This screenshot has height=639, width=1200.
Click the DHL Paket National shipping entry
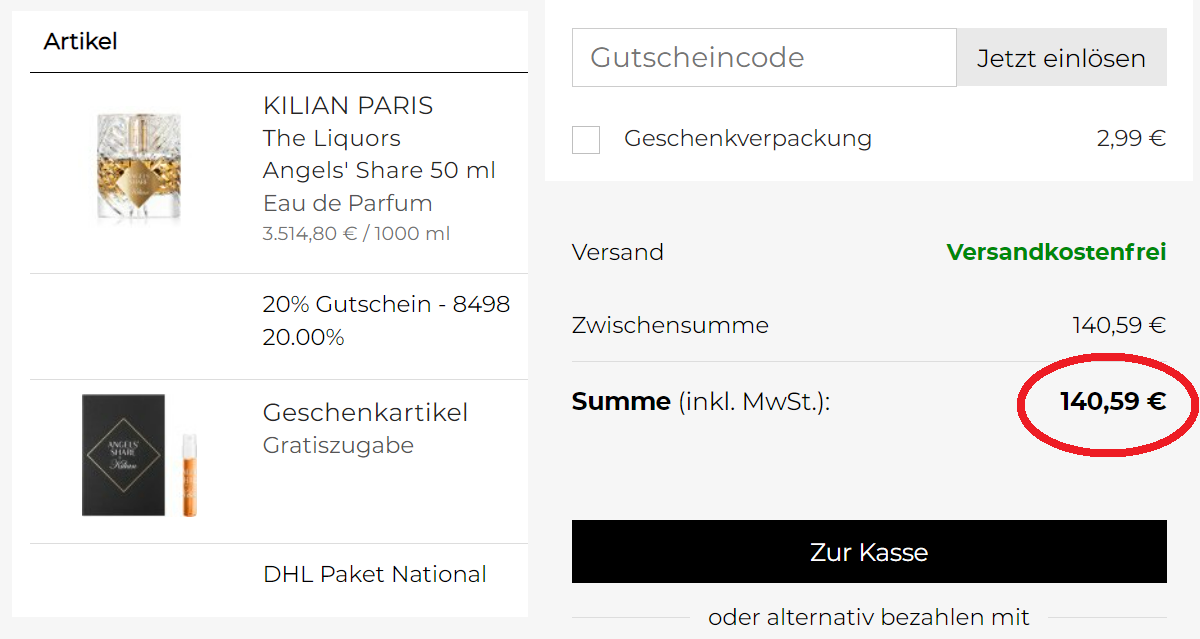click(x=374, y=574)
